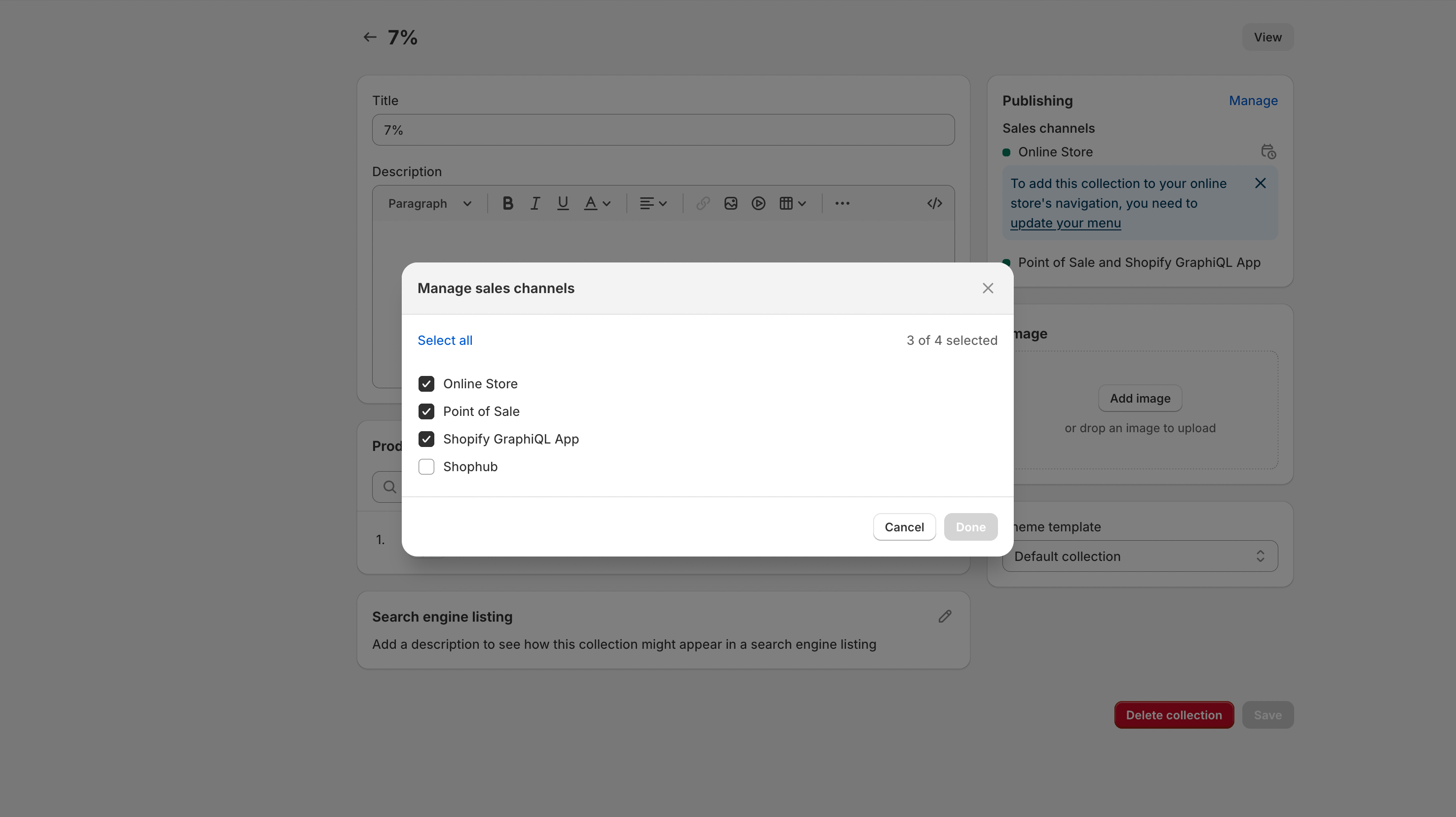Click inside the Title field

click(x=662, y=130)
